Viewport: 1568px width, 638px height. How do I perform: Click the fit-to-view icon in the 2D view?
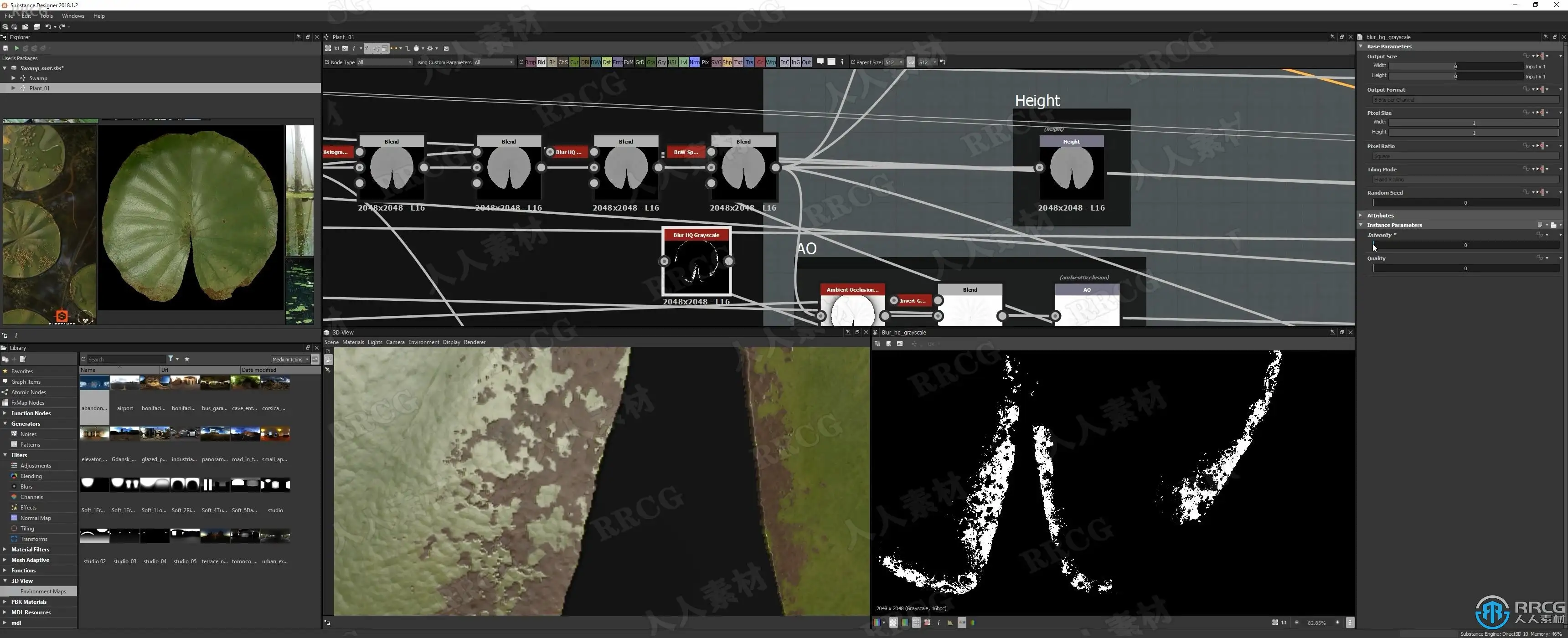click(x=1275, y=623)
